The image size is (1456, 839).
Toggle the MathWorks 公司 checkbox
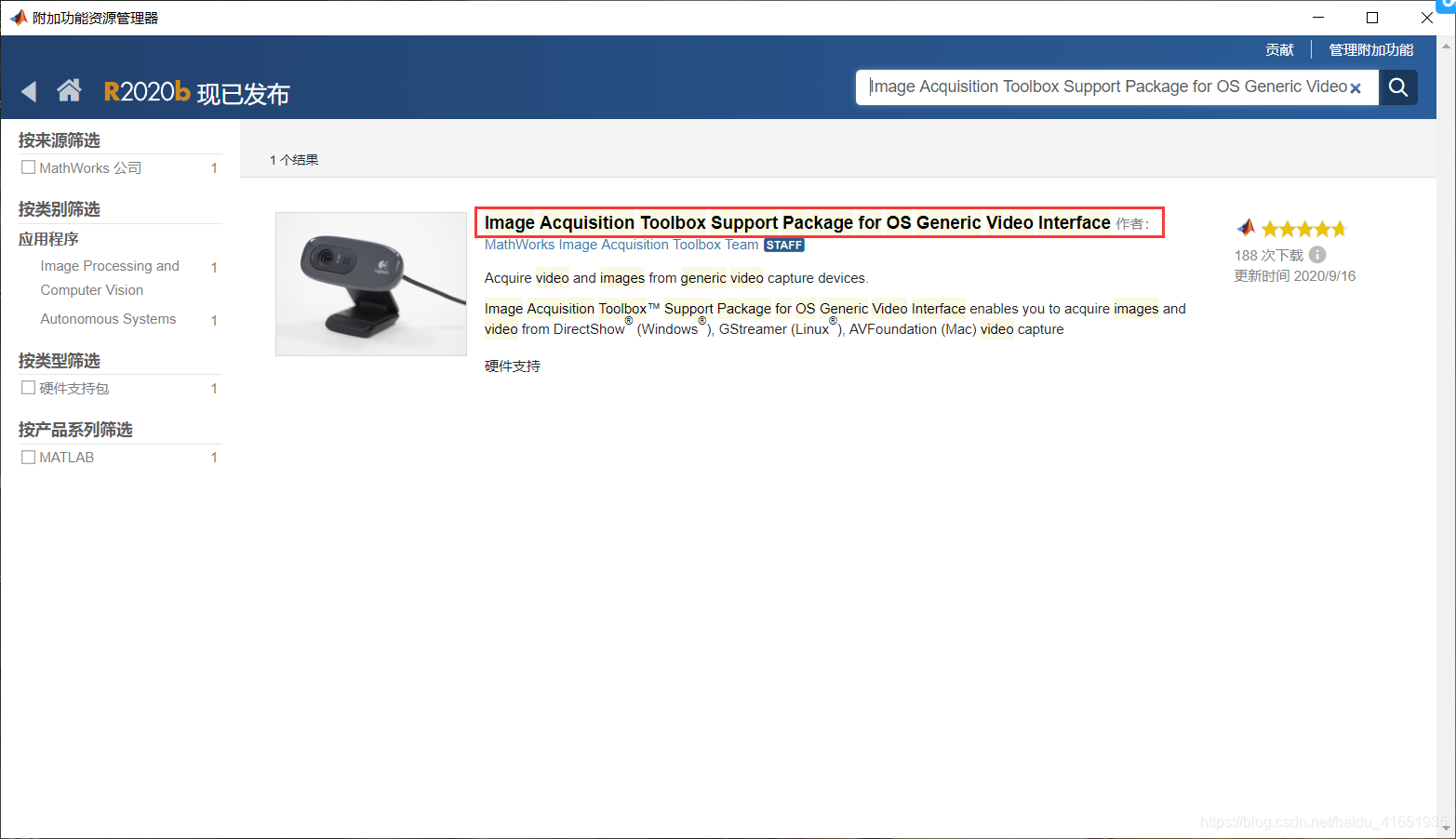click(x=28, y=167)
